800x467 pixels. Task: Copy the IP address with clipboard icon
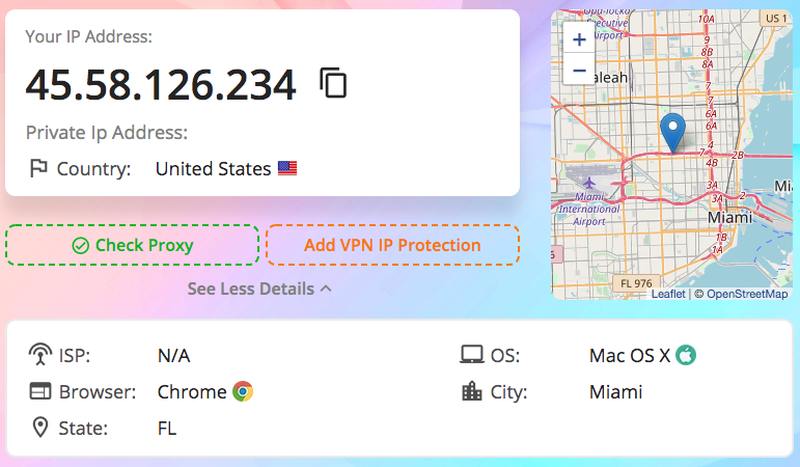pos(333,82)
